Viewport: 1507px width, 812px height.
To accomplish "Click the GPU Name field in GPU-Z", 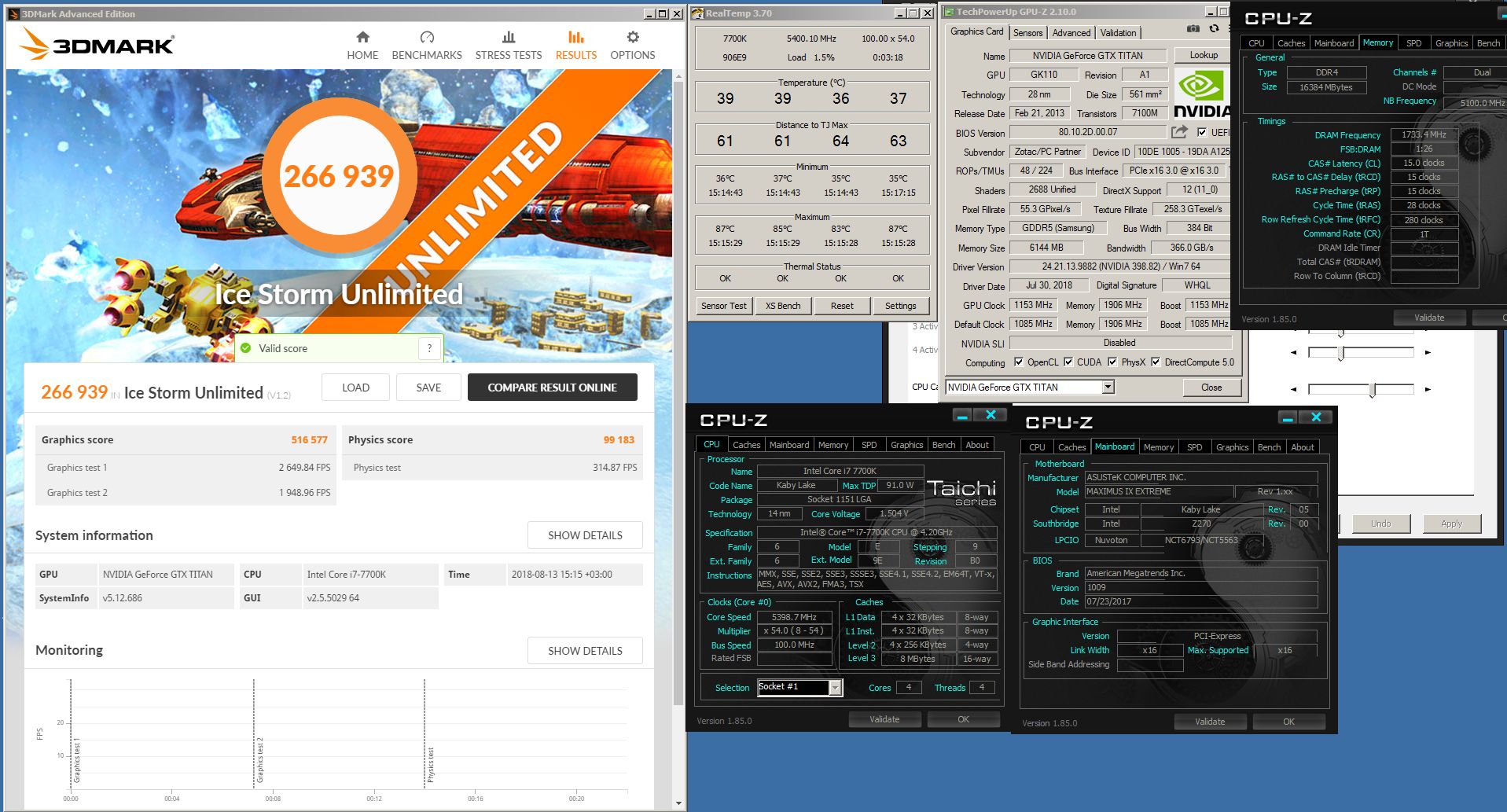I will (x=1088, y=56).
